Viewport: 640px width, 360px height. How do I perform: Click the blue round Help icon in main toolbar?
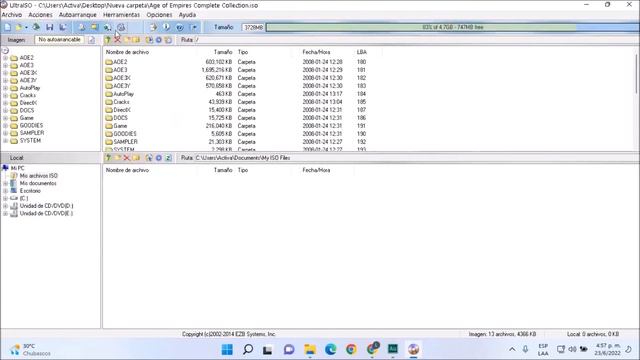(180, 27)
